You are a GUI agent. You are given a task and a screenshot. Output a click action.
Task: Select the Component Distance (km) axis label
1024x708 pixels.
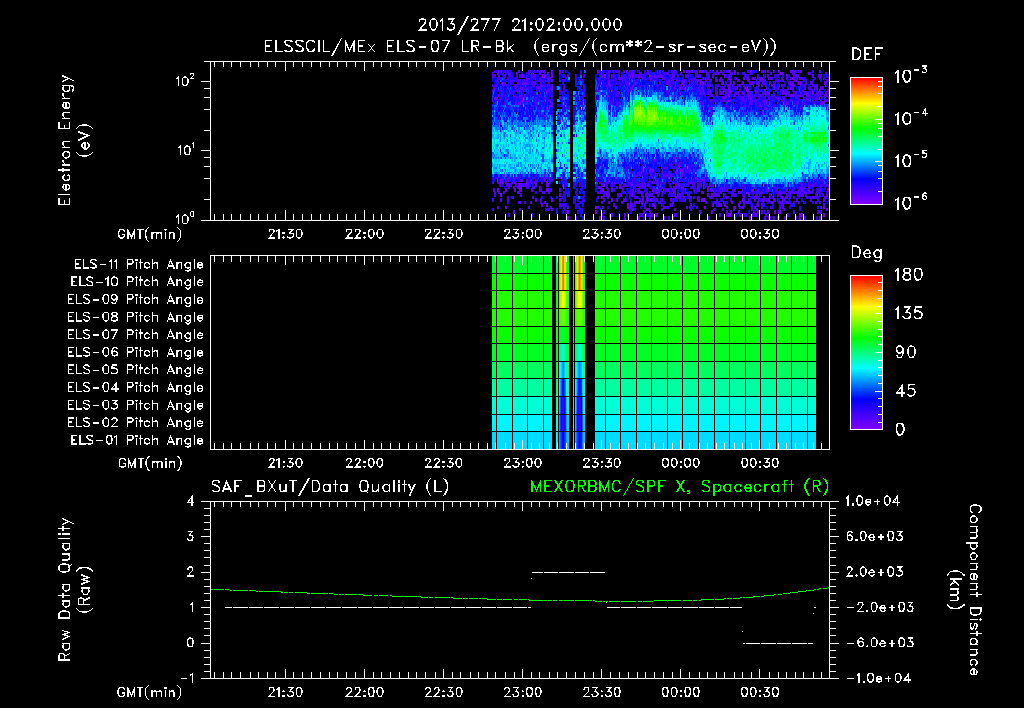965,590
